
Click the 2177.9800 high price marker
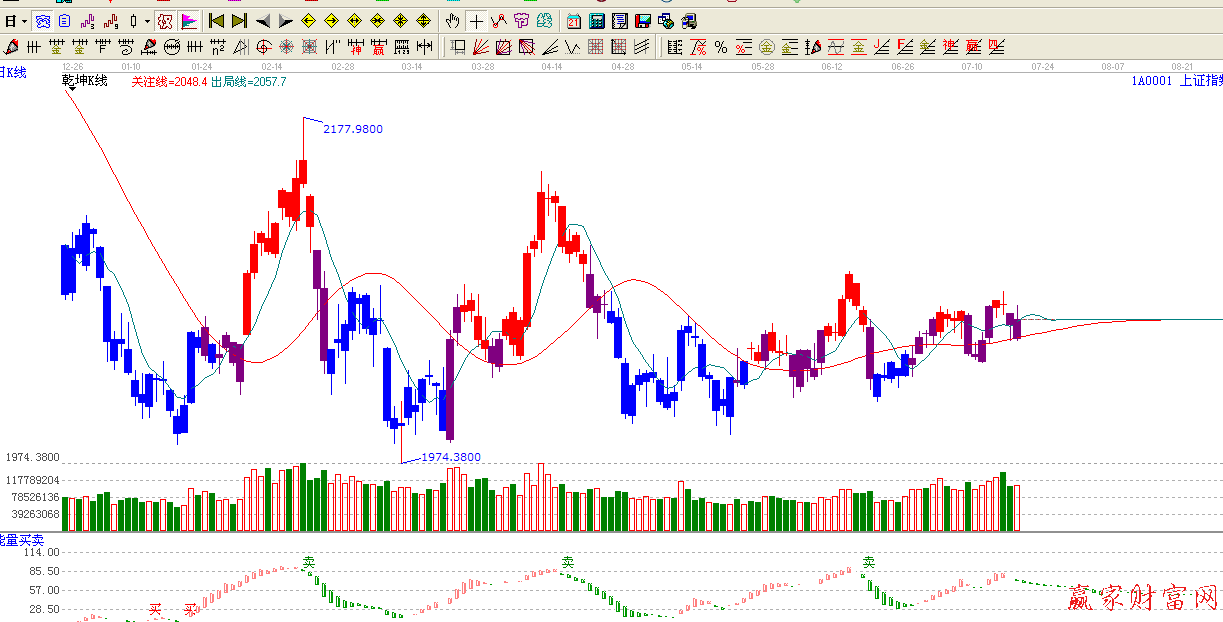352,129
